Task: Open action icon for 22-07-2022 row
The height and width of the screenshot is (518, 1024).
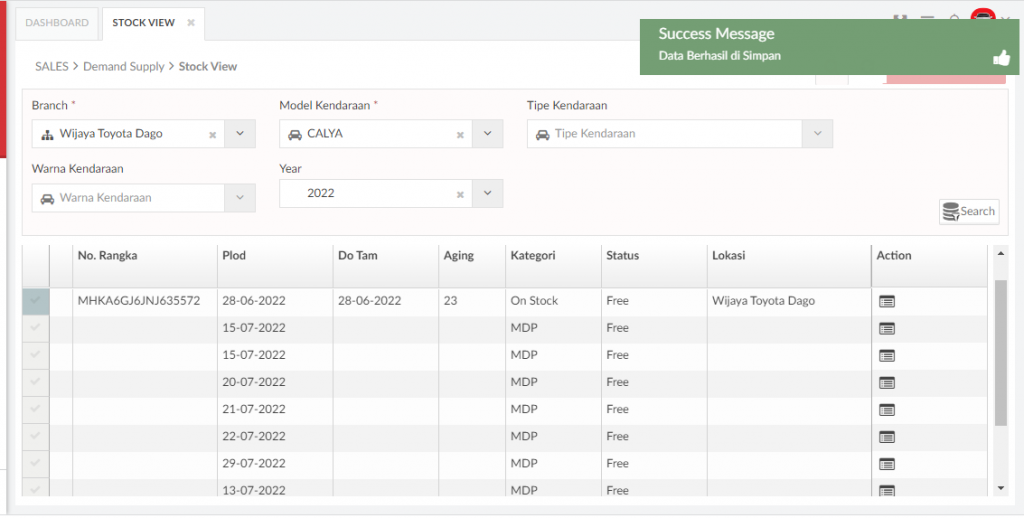Action: pyautogui.click(x=886, y=437)
